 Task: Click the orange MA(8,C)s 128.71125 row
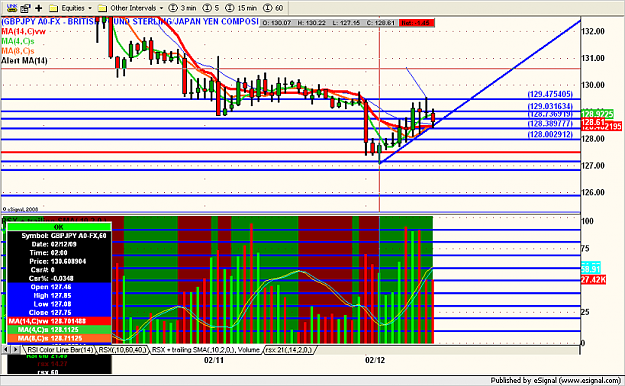[x=59, y=338]
